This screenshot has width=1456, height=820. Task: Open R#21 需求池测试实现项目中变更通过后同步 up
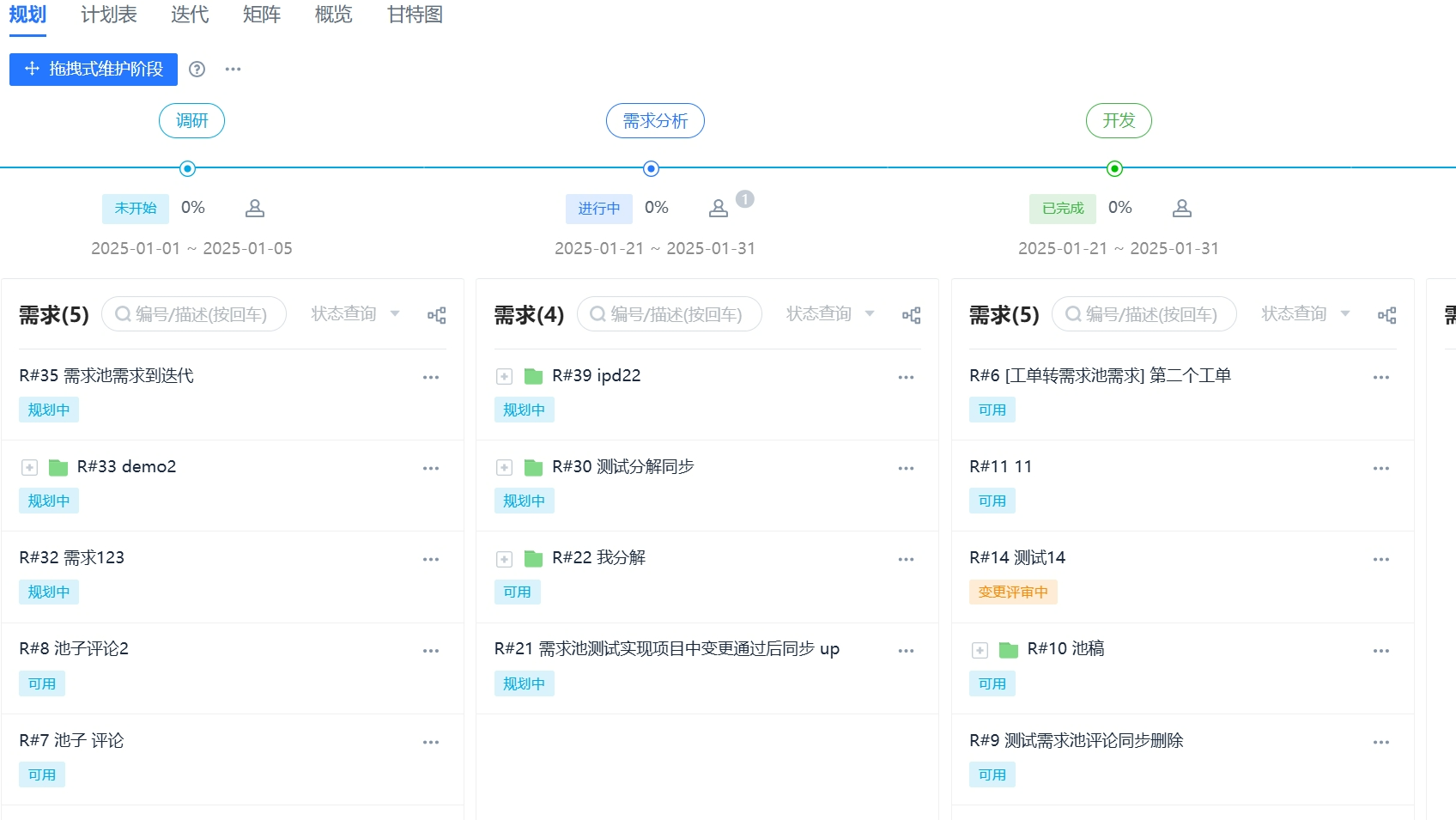[667, 649]
